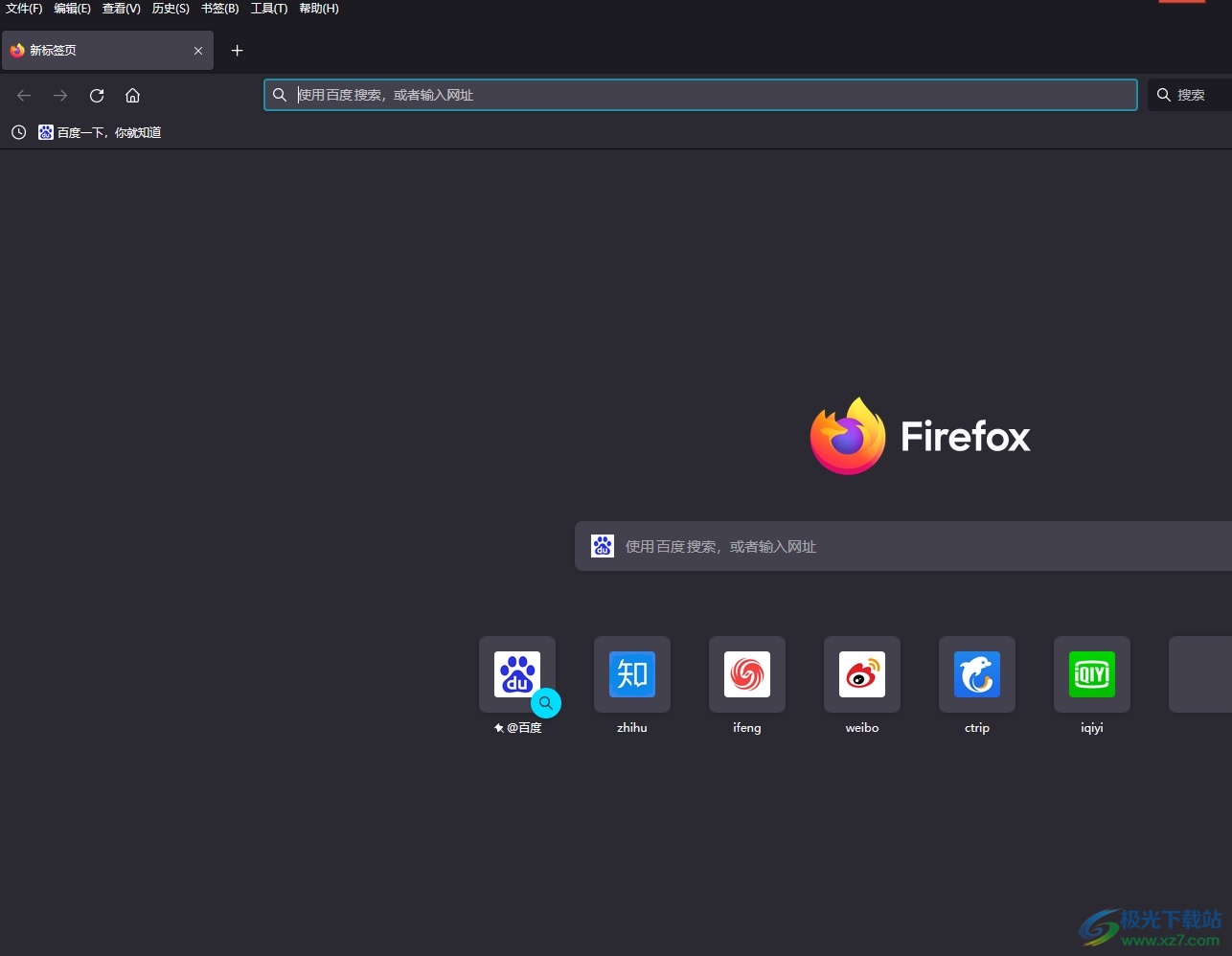Open the 查看(V) menu
Screen dimensions: 1232x956
coord(122,9)
